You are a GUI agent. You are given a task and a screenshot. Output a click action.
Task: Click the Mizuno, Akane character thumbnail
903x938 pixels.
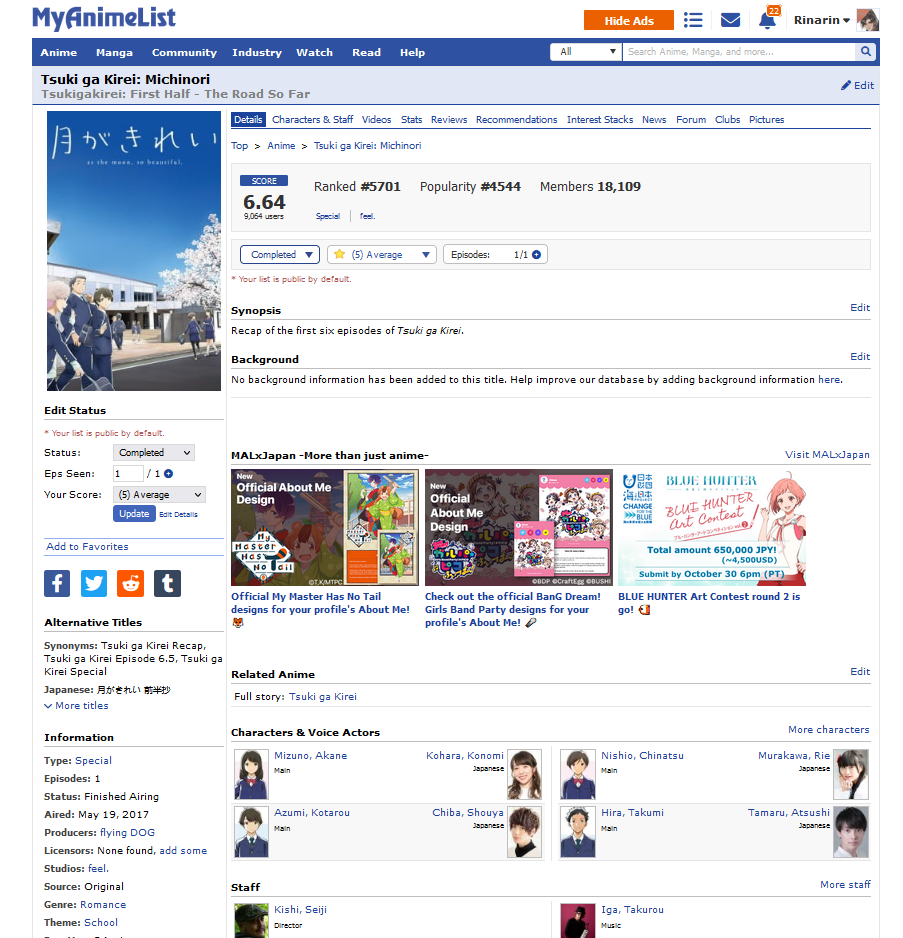click(251, 774)
